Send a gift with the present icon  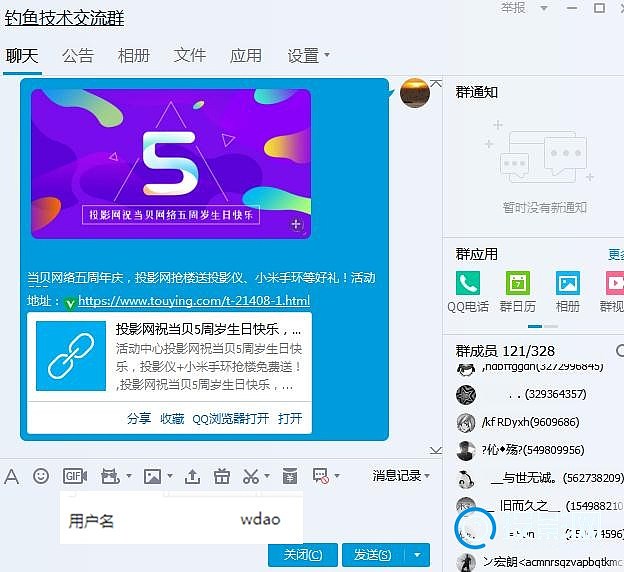(222, 476)
